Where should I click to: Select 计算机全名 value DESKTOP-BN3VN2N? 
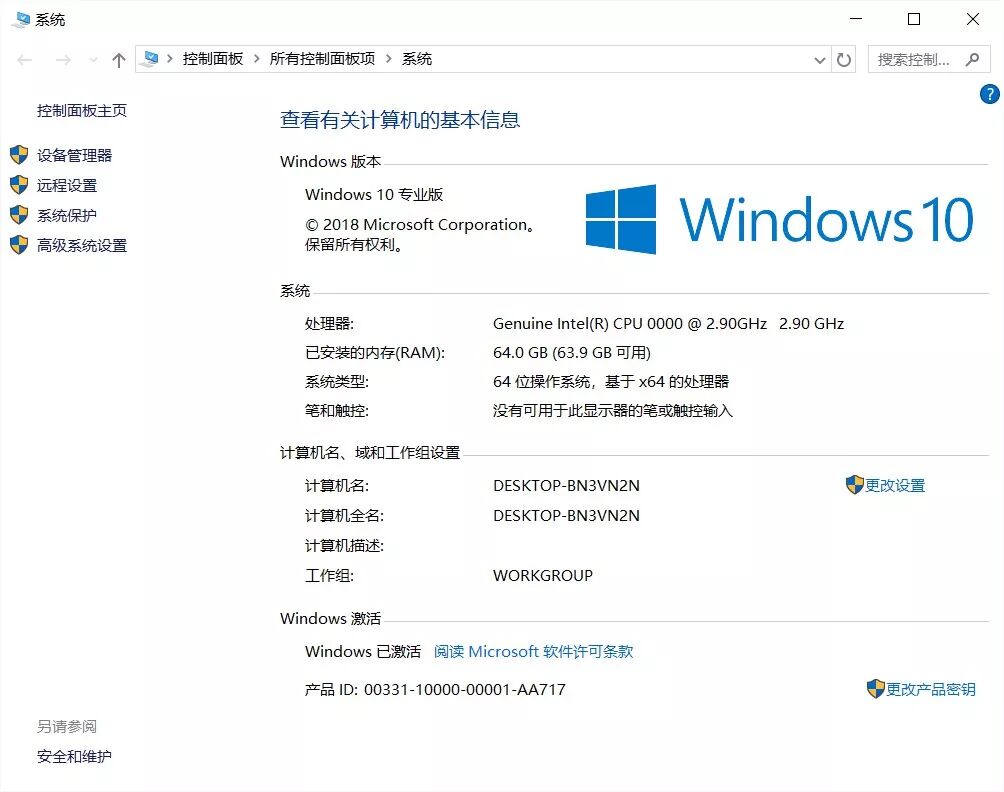point(567,516)
